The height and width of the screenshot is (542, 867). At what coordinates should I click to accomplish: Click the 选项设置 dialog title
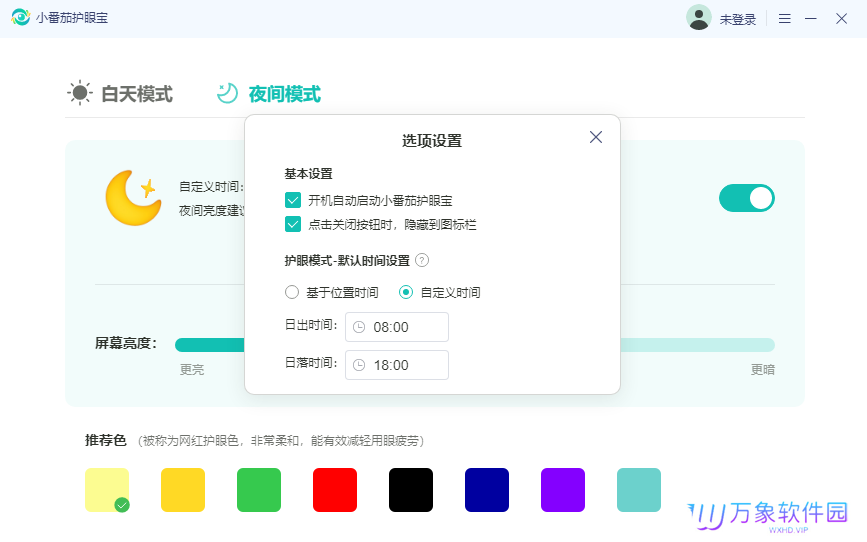point(432,140)
